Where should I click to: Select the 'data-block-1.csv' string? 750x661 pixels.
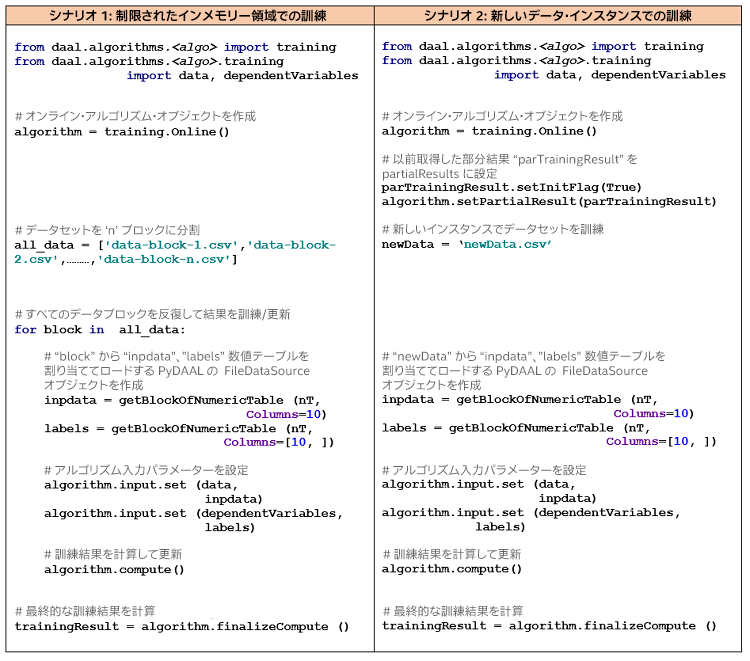172,245
